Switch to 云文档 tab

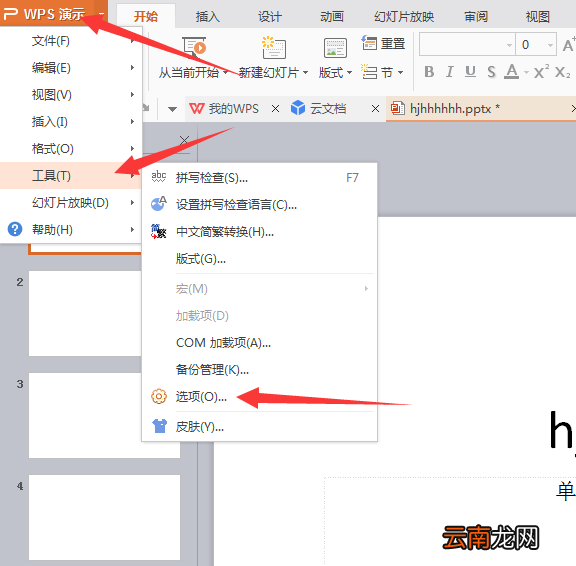pos(318,109)
